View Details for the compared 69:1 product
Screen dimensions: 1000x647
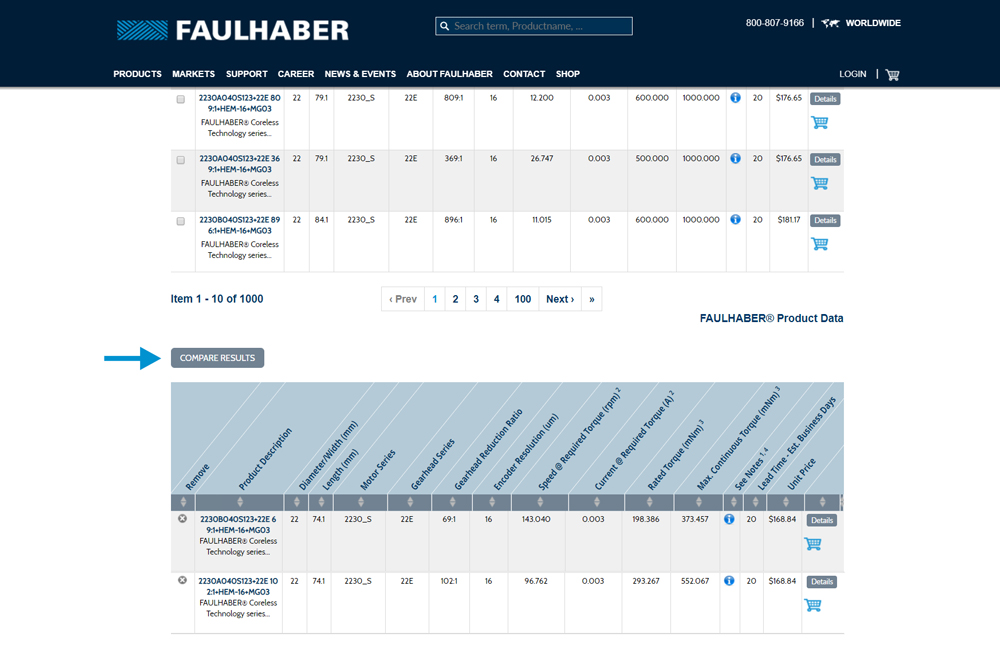pyautogui.click(x=822, y=520)
